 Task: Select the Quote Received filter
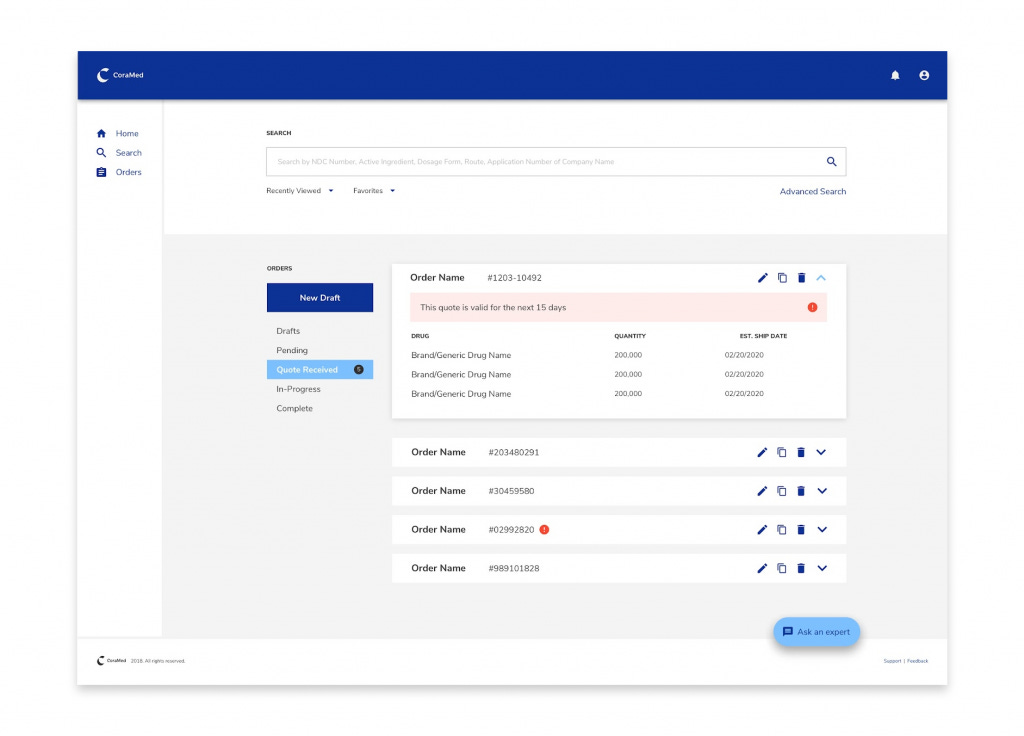[320, 370]
